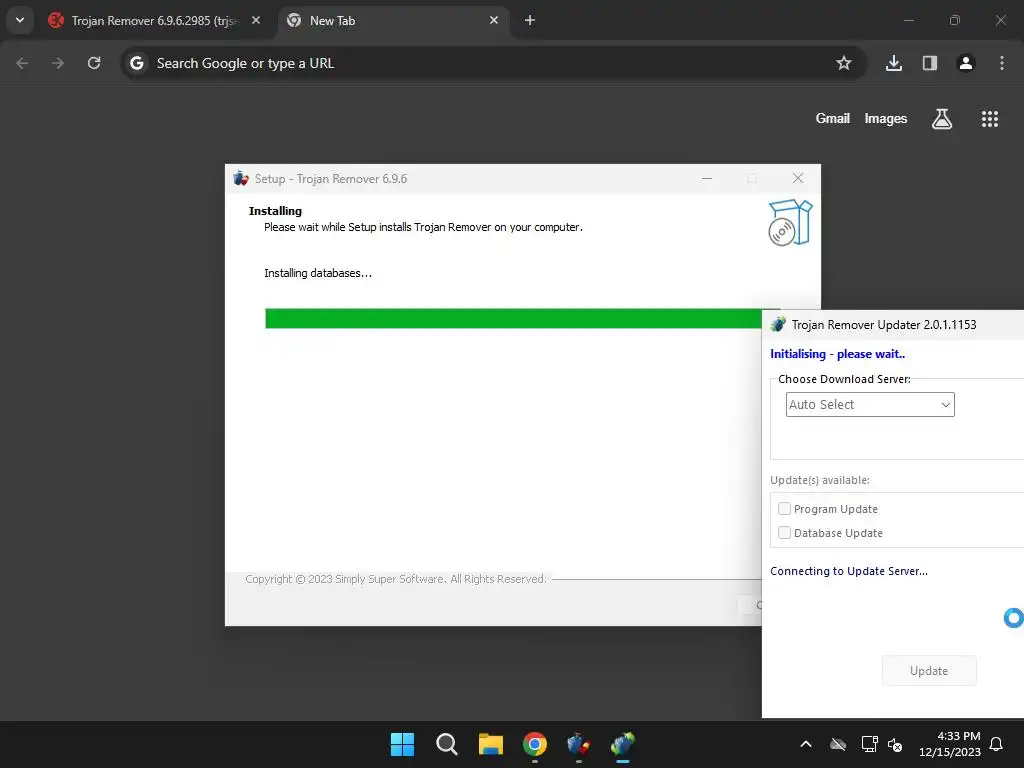Click the installer box and disc image

point(790,223)
